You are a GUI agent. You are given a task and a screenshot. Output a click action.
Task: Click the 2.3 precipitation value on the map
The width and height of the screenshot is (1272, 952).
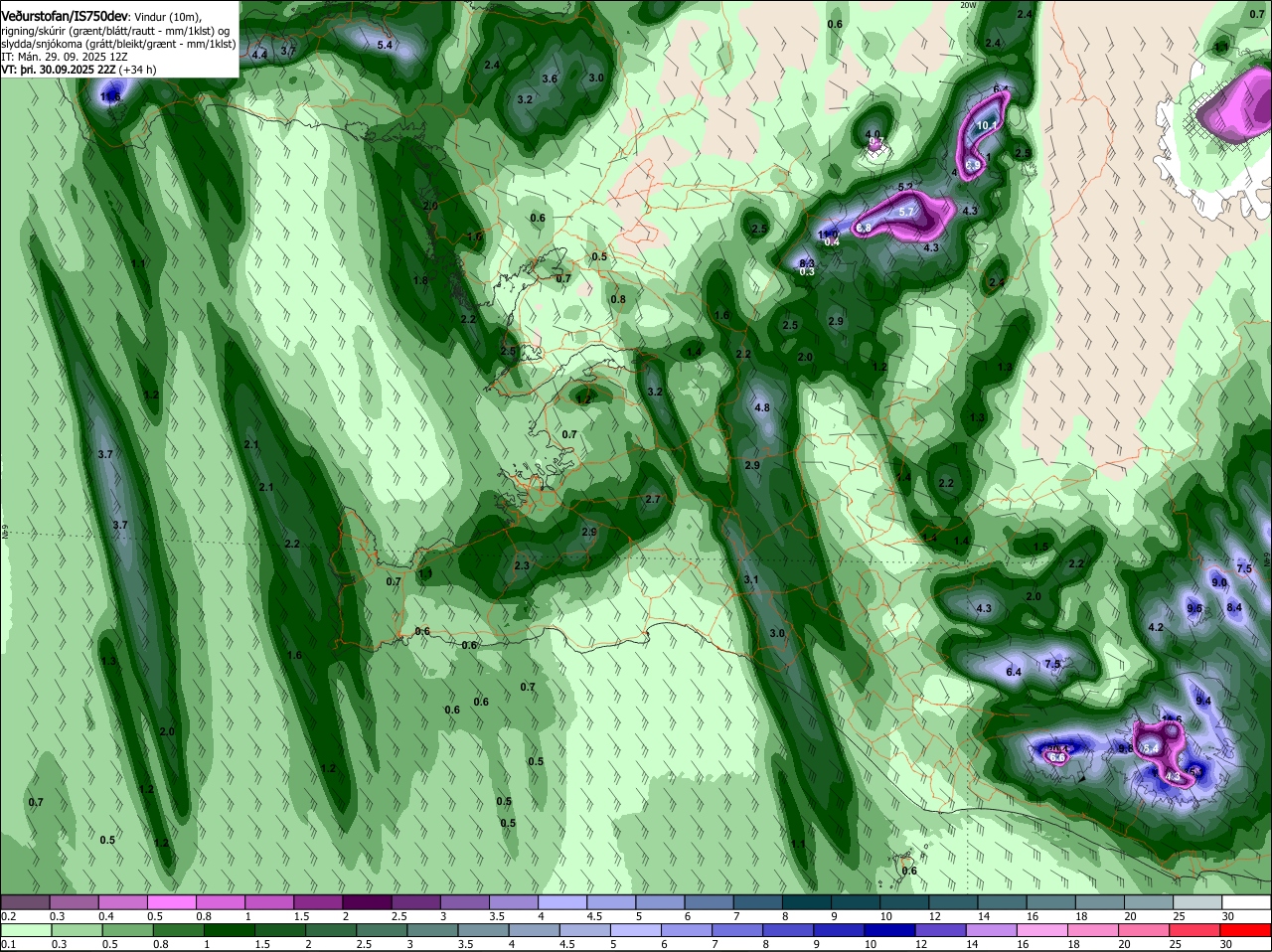tap(522, 565)
